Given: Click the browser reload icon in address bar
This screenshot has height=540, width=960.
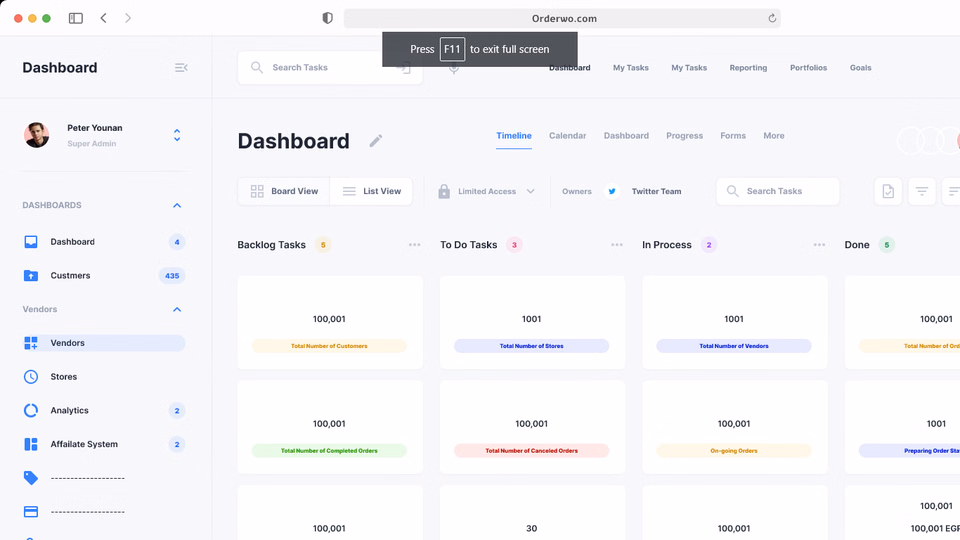Looking at the screenshot, I should [772, 18].
